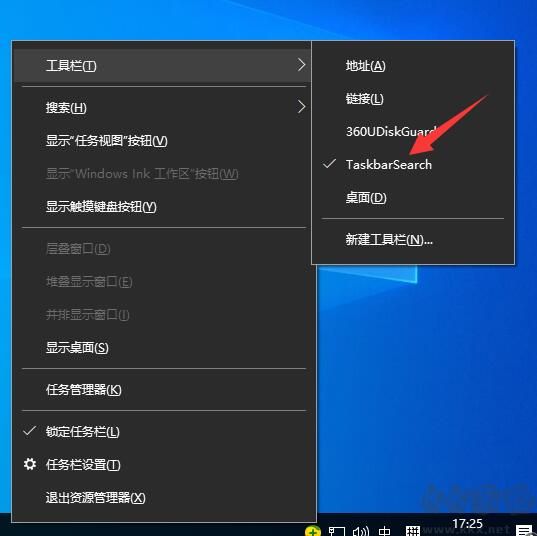Screen dimensions: 537x536
Task: Expand the 搜索(H) submenu arrow
Action: point(301,107)
